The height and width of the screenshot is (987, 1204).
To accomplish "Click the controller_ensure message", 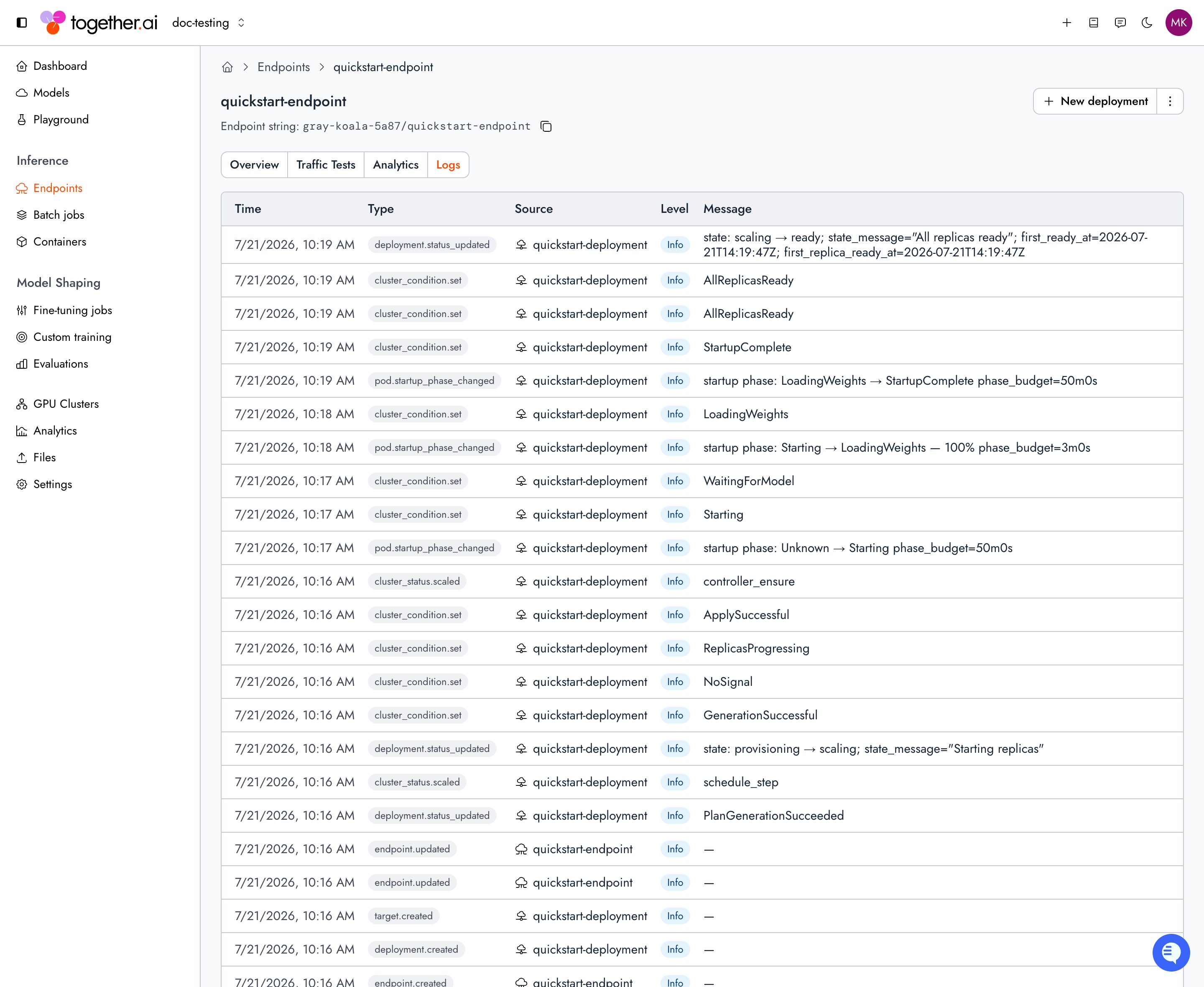I will click(x=749, y=582).
